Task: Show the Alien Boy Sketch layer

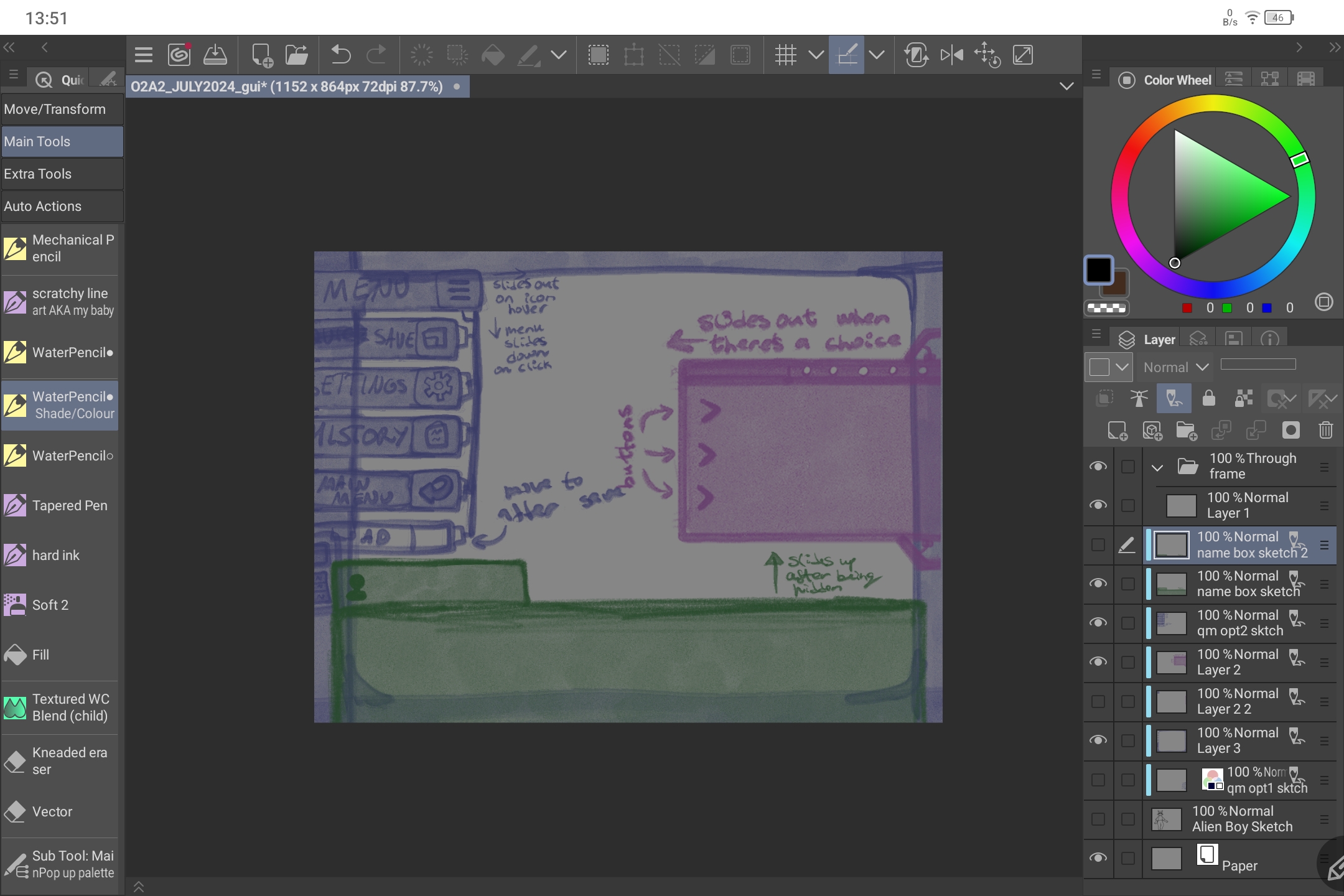Action: [x=1098, y=819]
